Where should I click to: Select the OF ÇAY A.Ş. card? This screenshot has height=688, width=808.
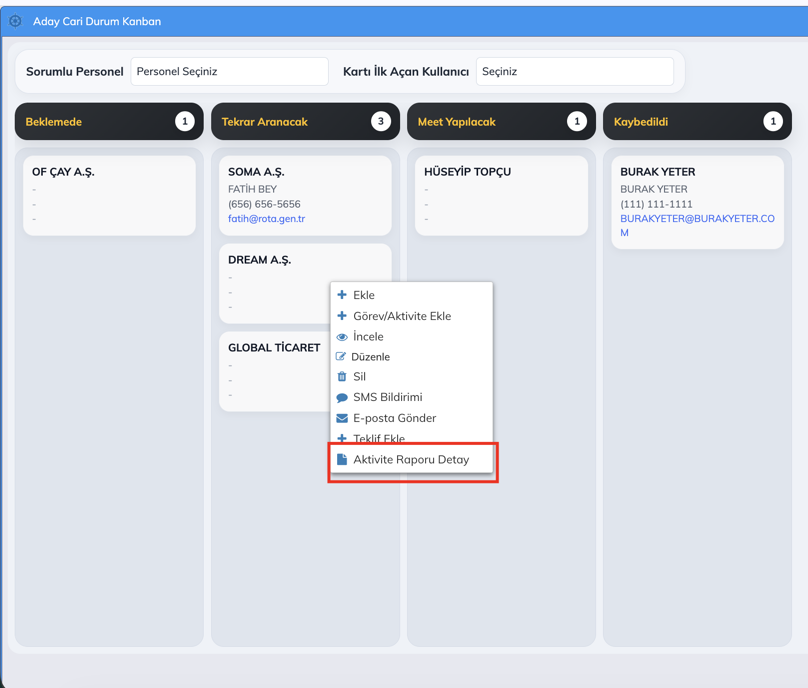click(x=109, y=195)
